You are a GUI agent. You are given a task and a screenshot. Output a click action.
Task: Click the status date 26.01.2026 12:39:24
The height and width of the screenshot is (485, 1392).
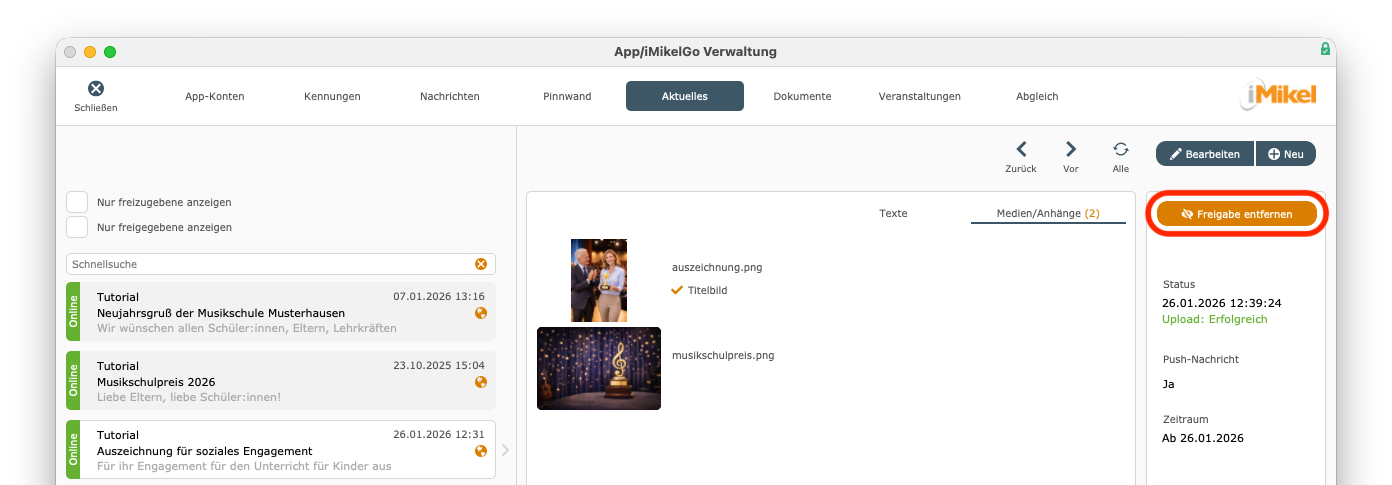pos(1221,302)
